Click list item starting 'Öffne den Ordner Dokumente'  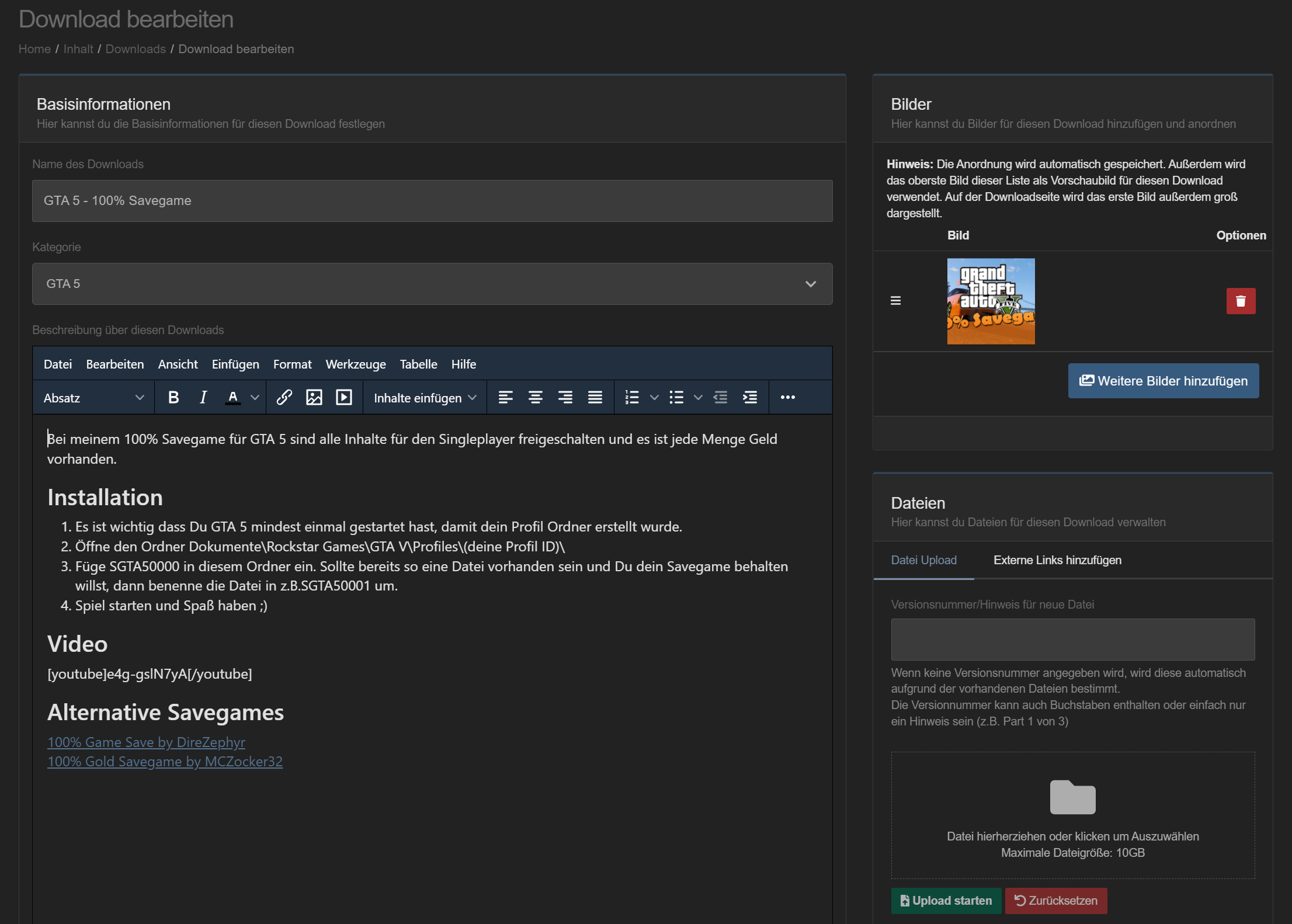[320, 547]
